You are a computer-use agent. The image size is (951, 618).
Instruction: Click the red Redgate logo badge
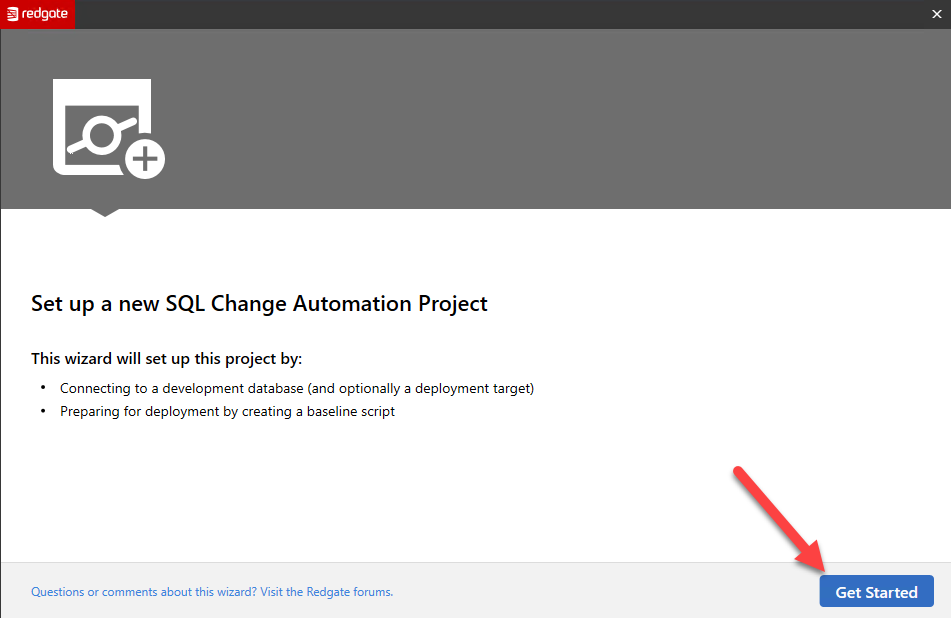click(38, 14)
